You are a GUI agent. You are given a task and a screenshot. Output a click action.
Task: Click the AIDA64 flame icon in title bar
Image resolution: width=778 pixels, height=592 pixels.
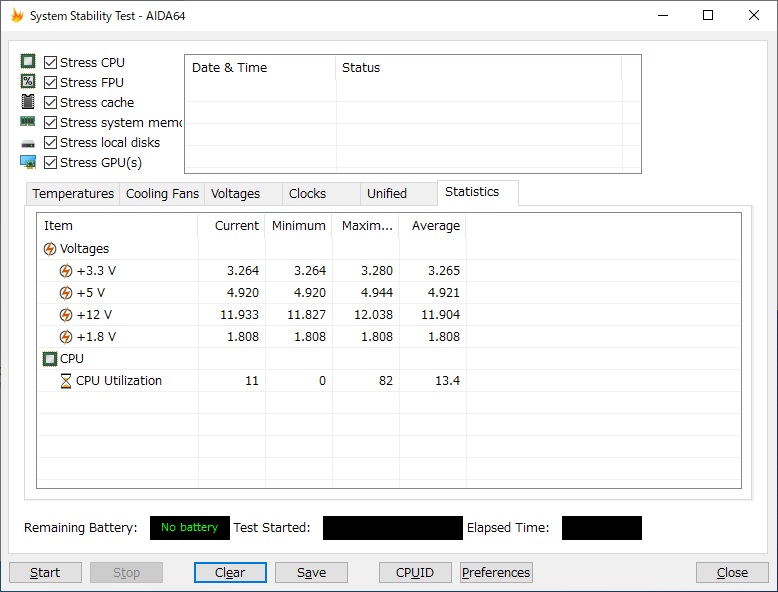(17, 15)
